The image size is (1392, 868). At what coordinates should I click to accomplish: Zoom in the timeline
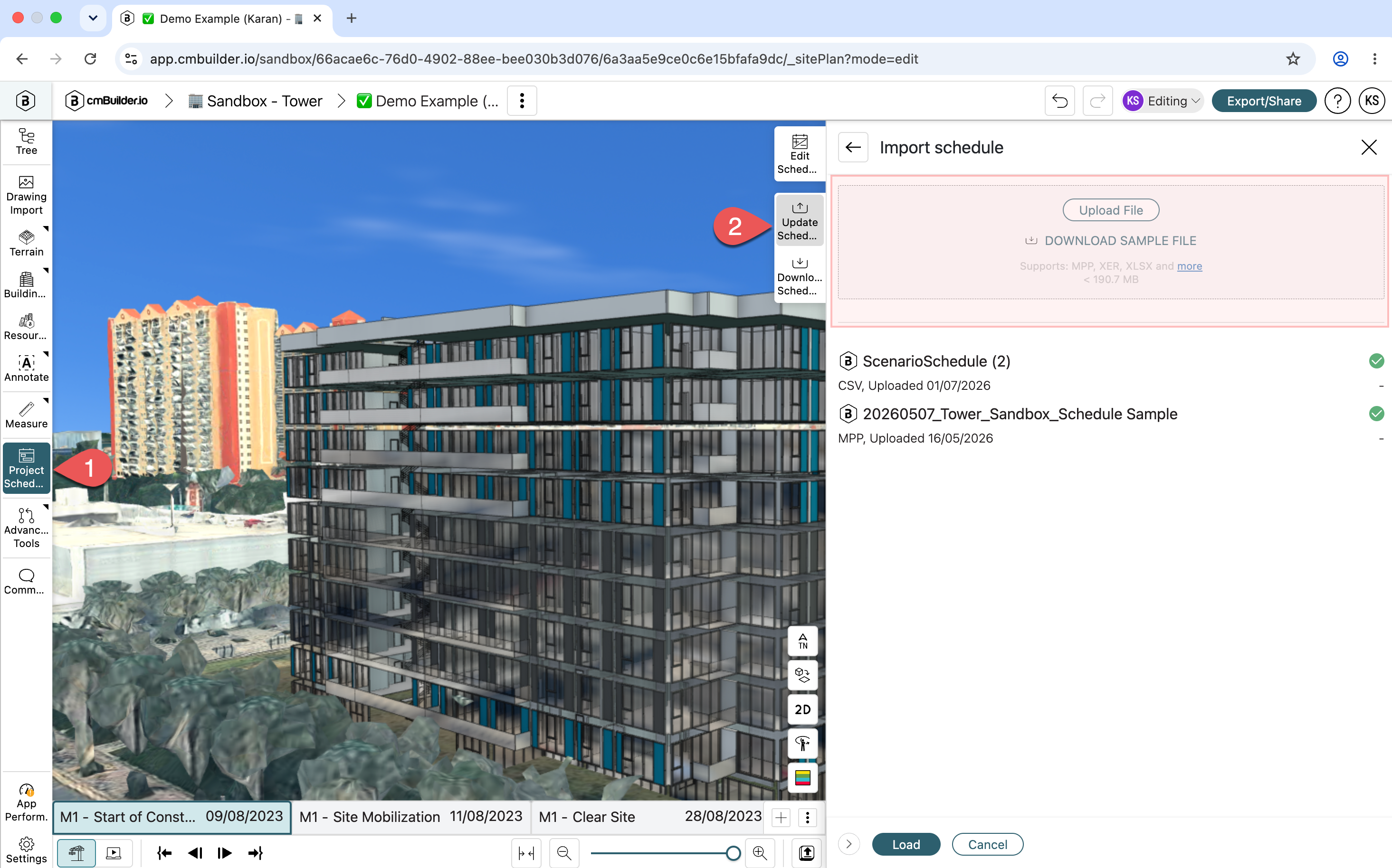(760, 853)
